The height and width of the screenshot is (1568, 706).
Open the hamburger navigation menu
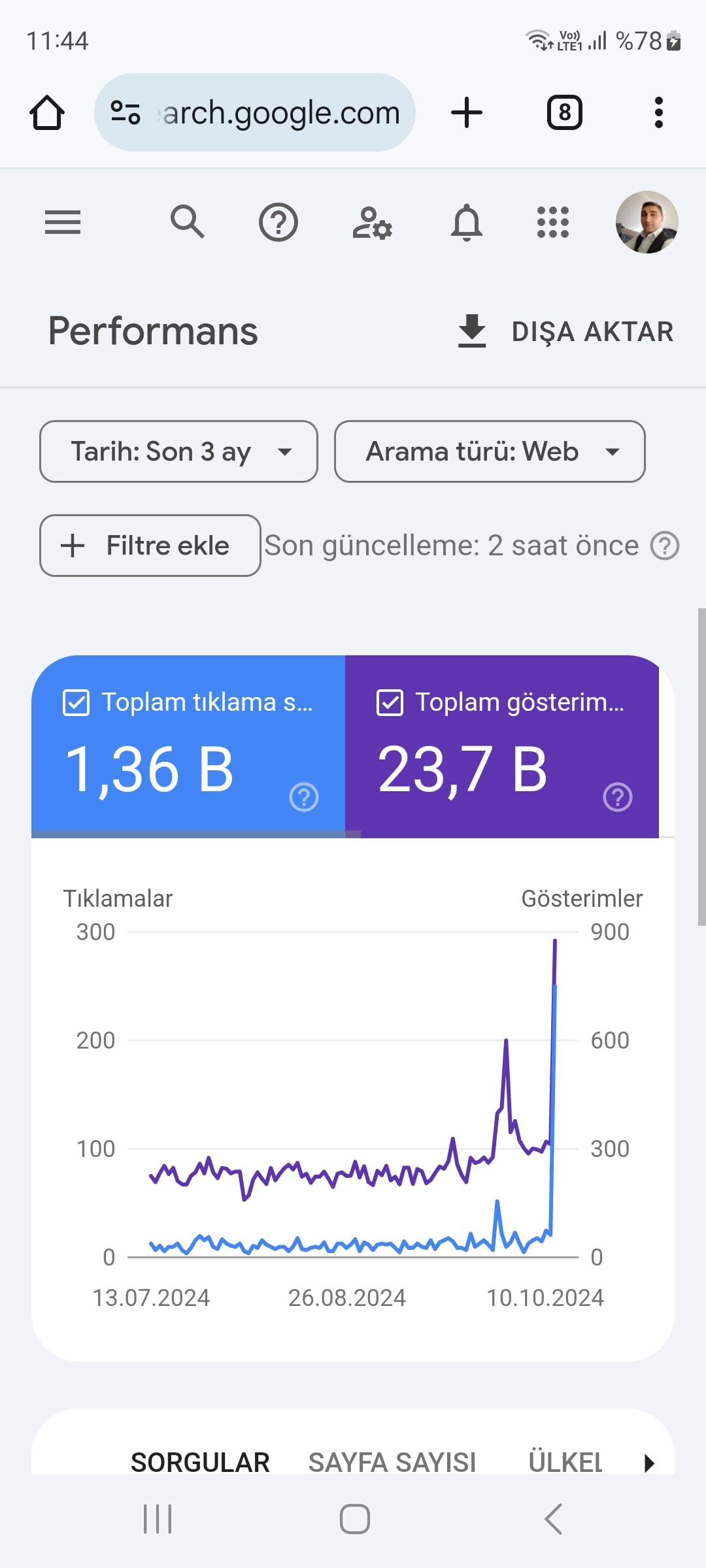coord(63,222)
